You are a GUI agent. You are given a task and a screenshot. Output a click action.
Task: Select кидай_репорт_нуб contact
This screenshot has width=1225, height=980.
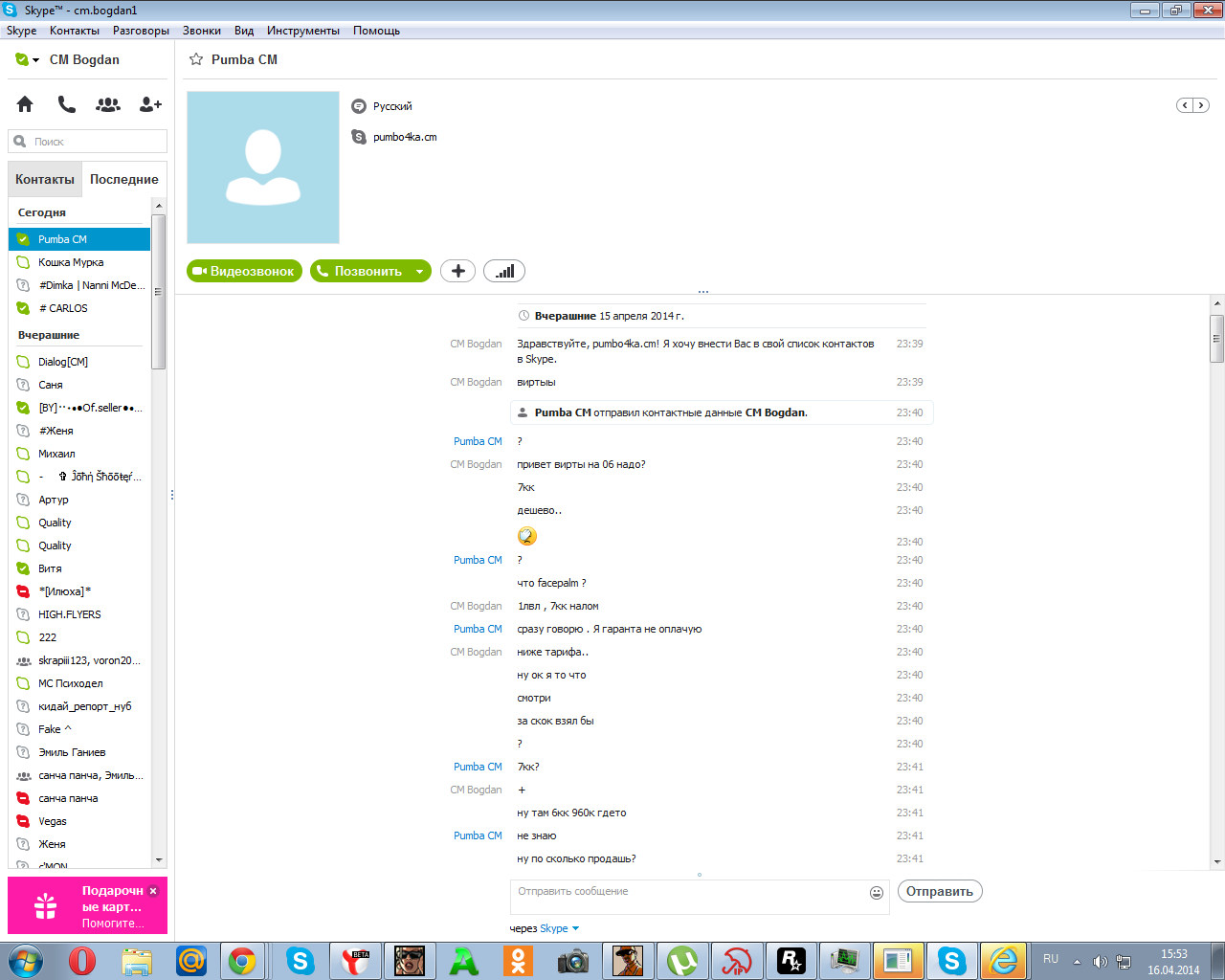coord(79,706)
